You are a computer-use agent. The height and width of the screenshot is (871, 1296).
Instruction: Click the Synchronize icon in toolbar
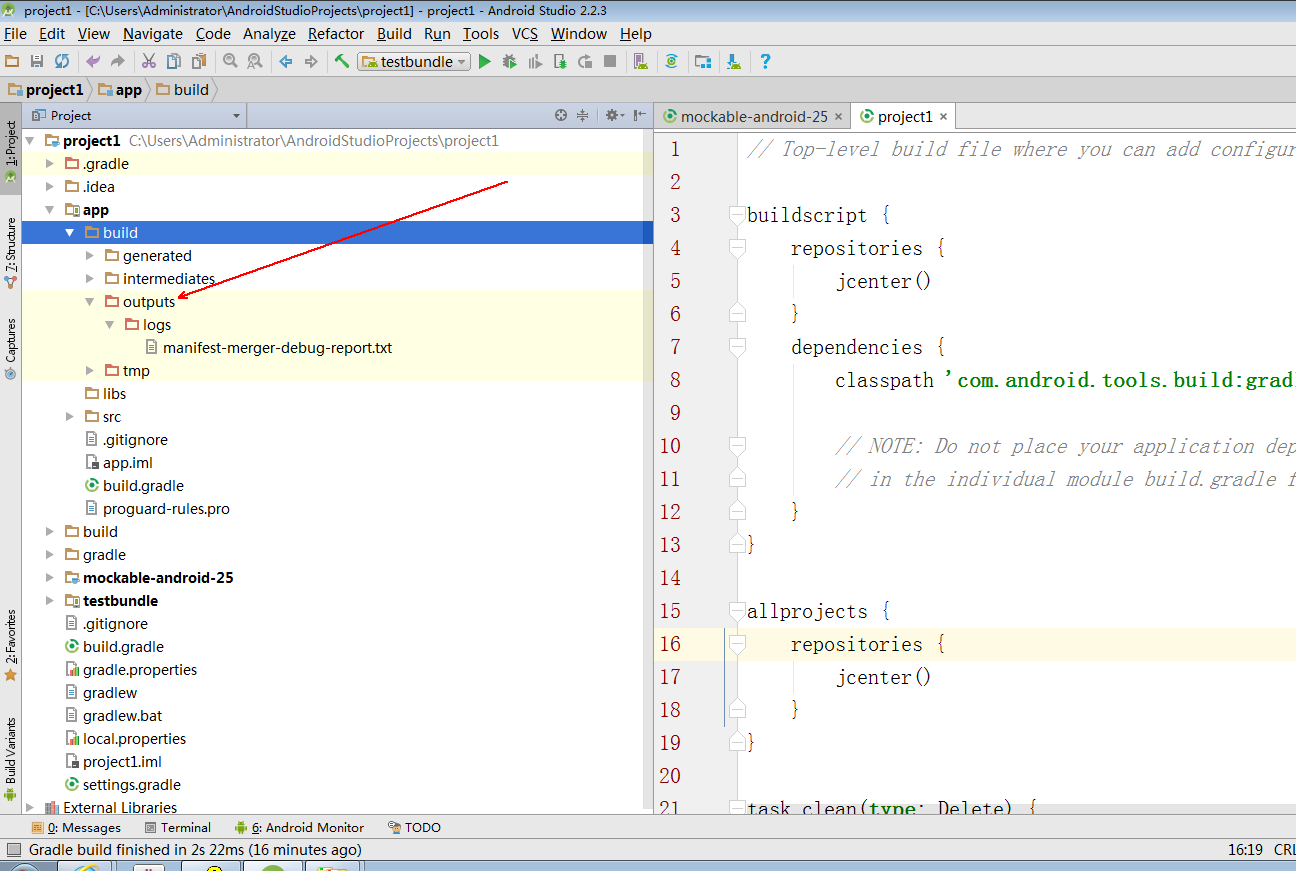tap(62, 61)
